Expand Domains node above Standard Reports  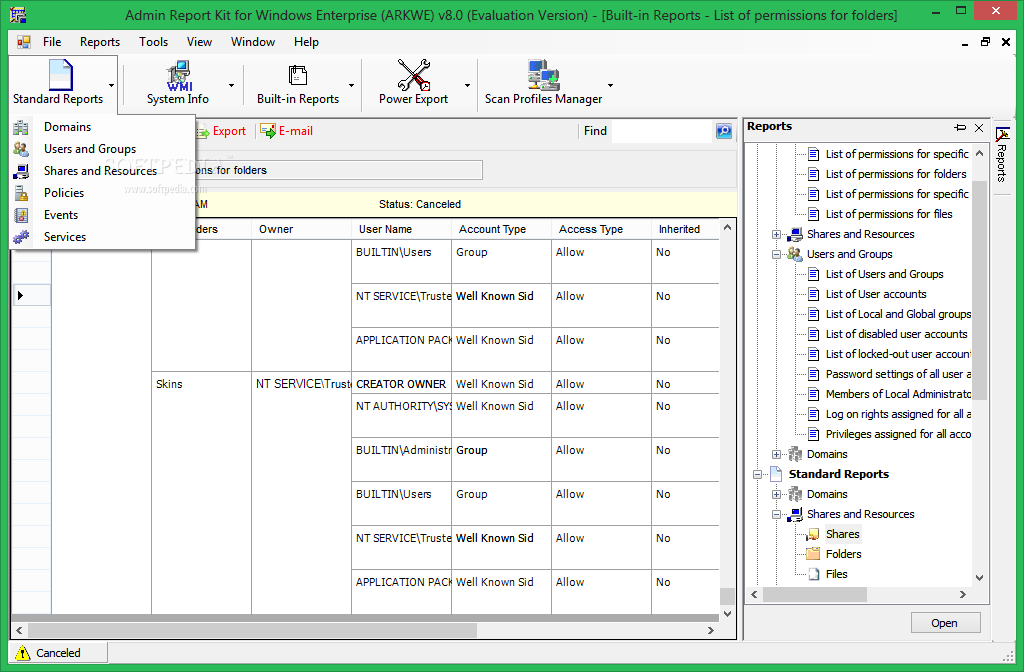click(776, 455)
